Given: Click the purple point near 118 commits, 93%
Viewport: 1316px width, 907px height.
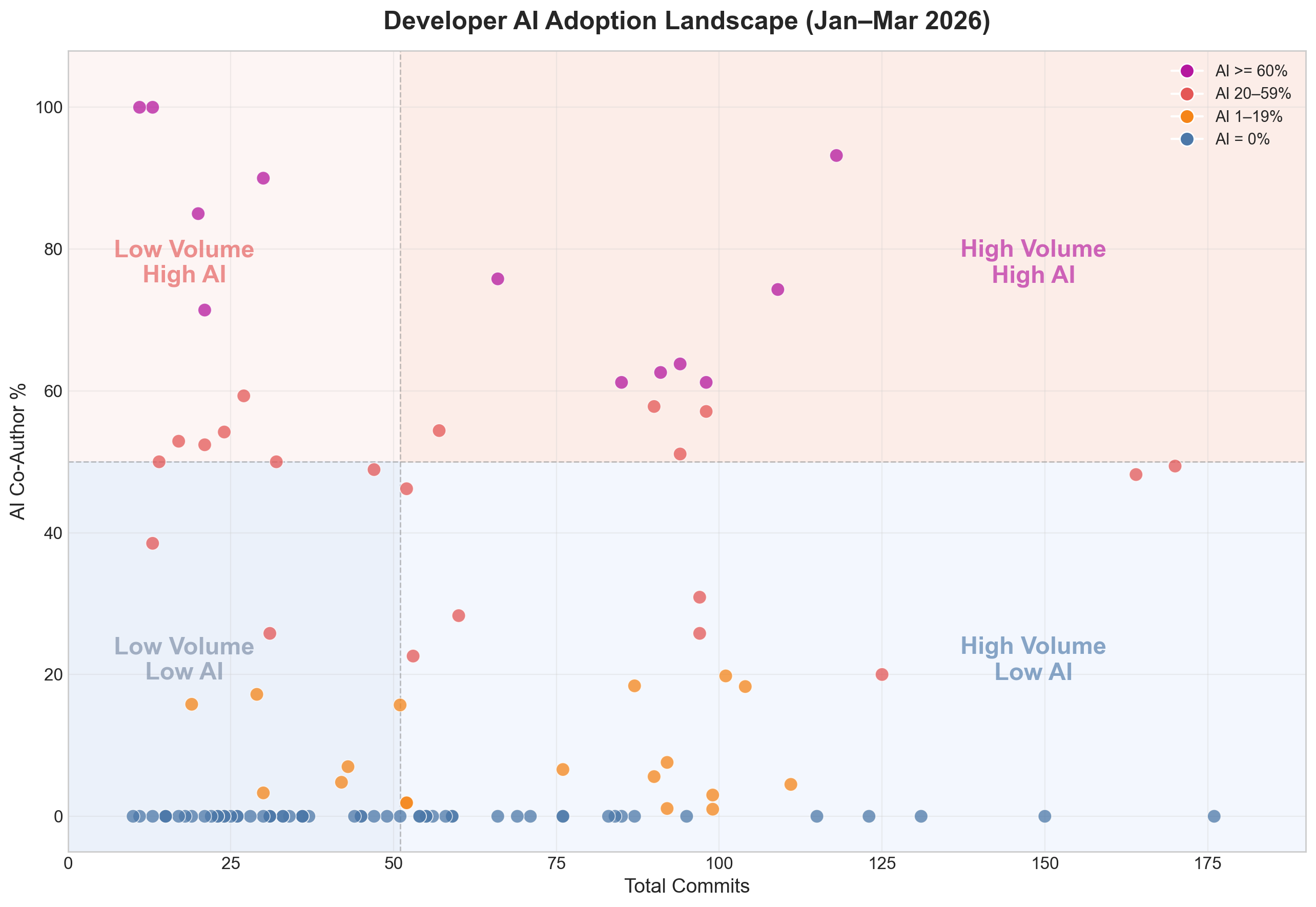Looking at the screenshot, I should point(836,156).
